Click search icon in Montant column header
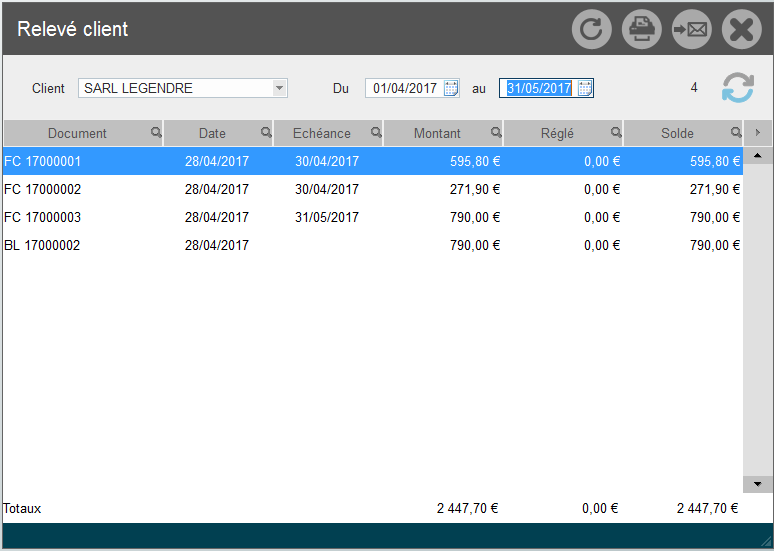The height and width of the screenshot is (551, 774). (496, 132)
